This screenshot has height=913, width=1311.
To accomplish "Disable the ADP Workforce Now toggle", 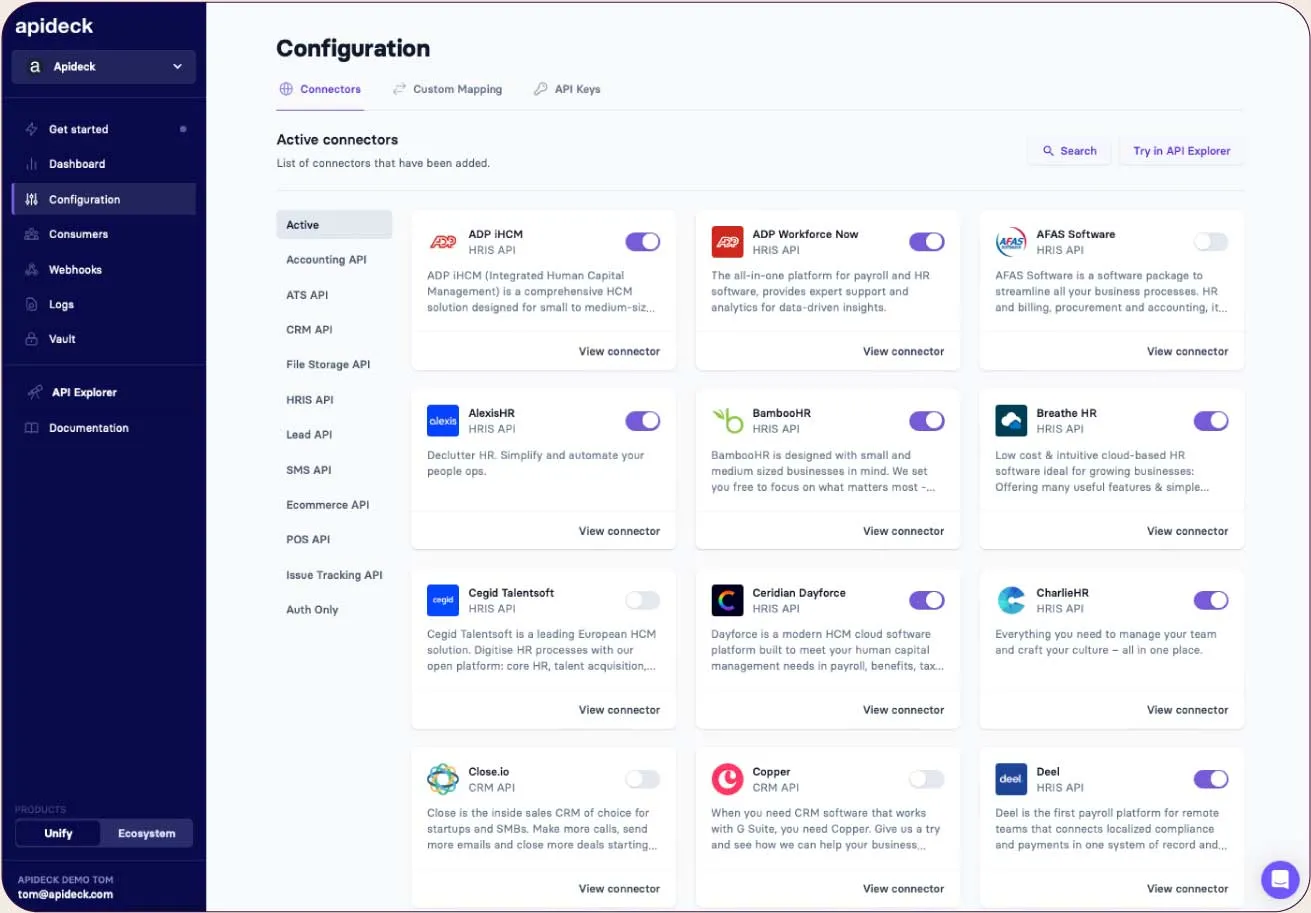I will [927, 242].
